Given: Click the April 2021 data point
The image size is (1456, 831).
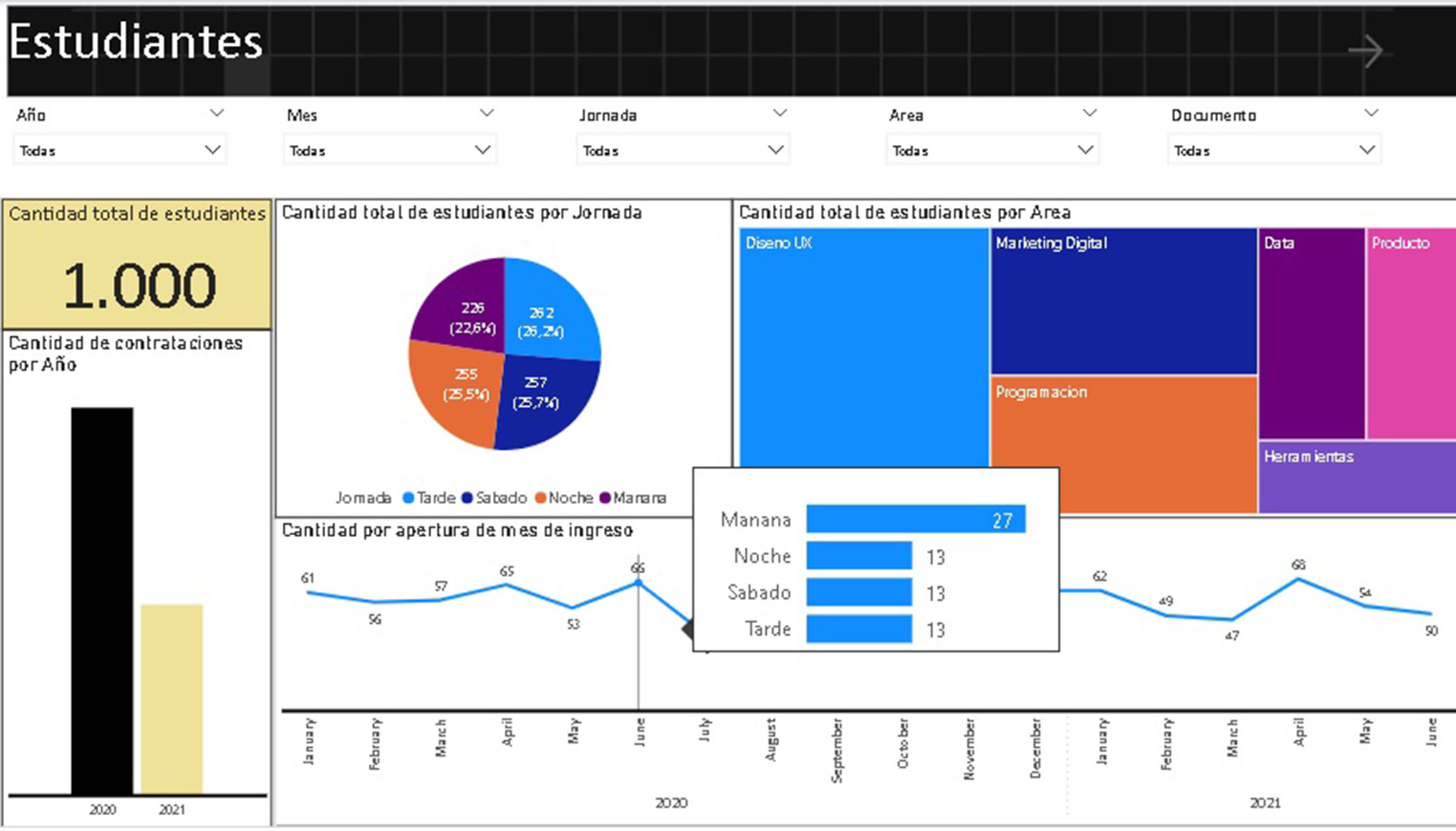Looking at the screenshot, I should point(1298,579).
